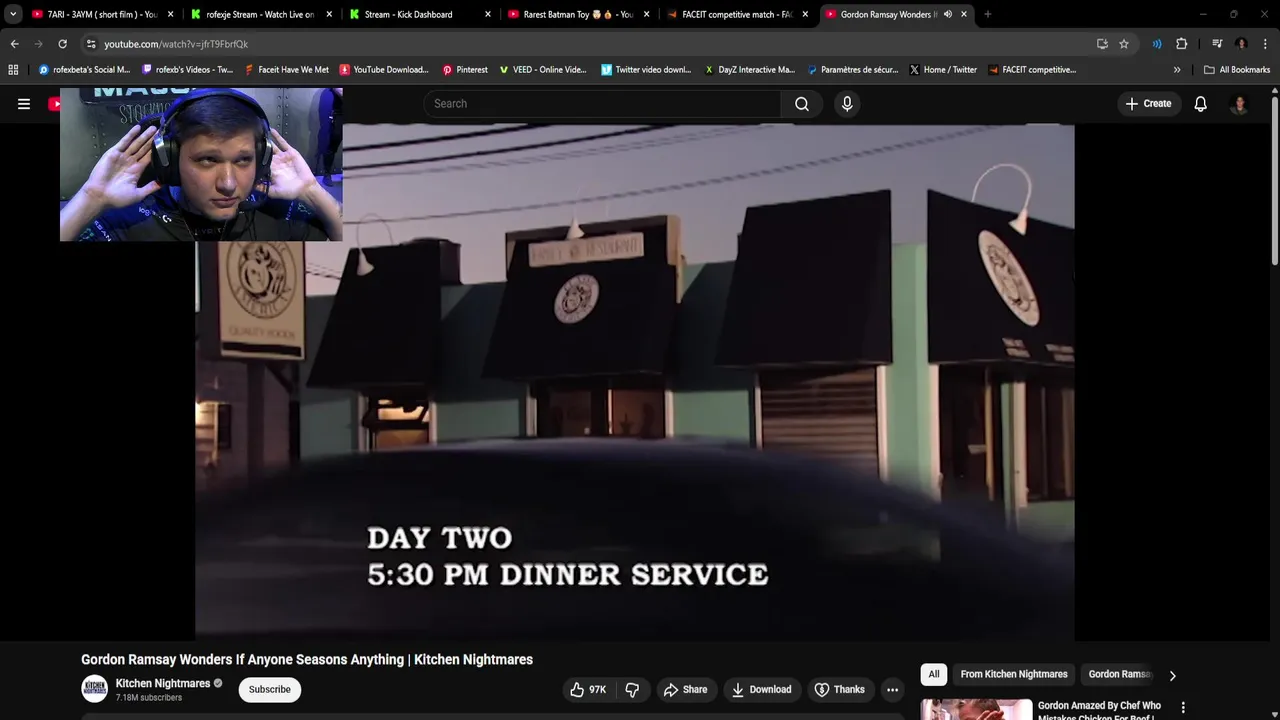
Task: Click the YouTube search input field
Action: tap(602, 104)
